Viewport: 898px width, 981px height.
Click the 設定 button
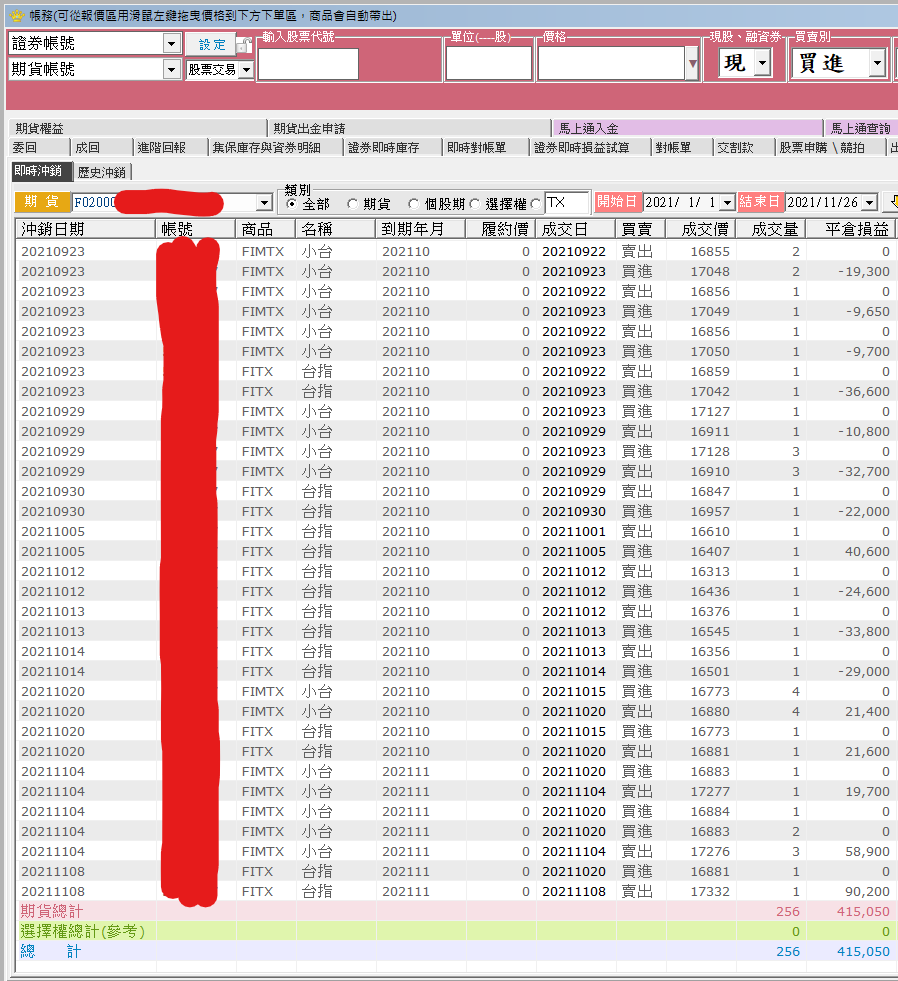(x=212, y=44)
